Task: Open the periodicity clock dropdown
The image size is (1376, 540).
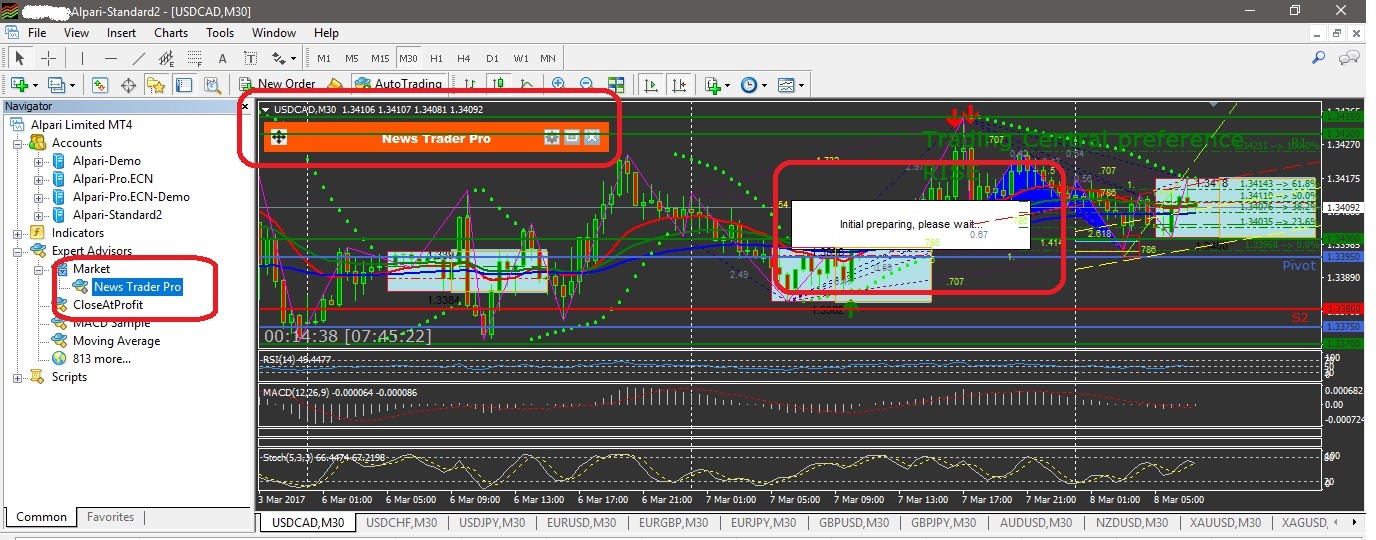Action: pos(752,85)
